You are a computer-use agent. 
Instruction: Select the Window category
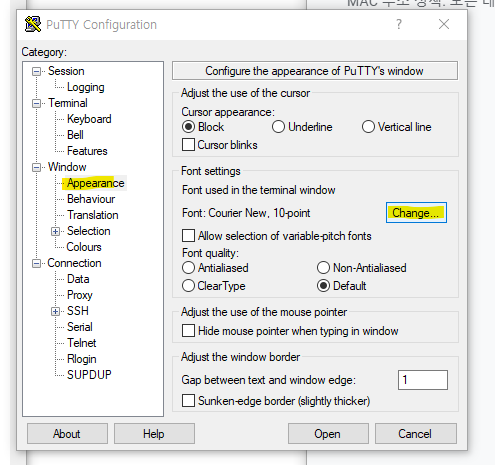point(67,167)
